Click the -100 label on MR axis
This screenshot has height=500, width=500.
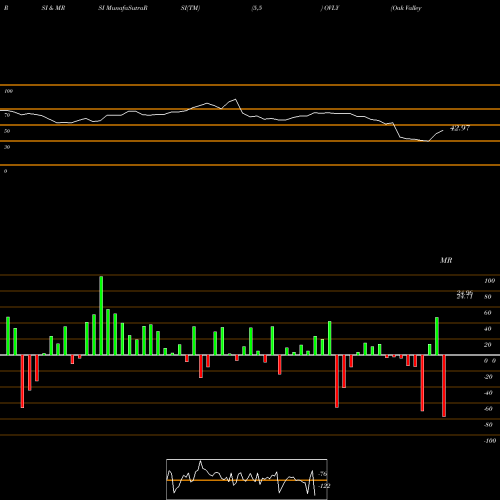click(490, 441)
